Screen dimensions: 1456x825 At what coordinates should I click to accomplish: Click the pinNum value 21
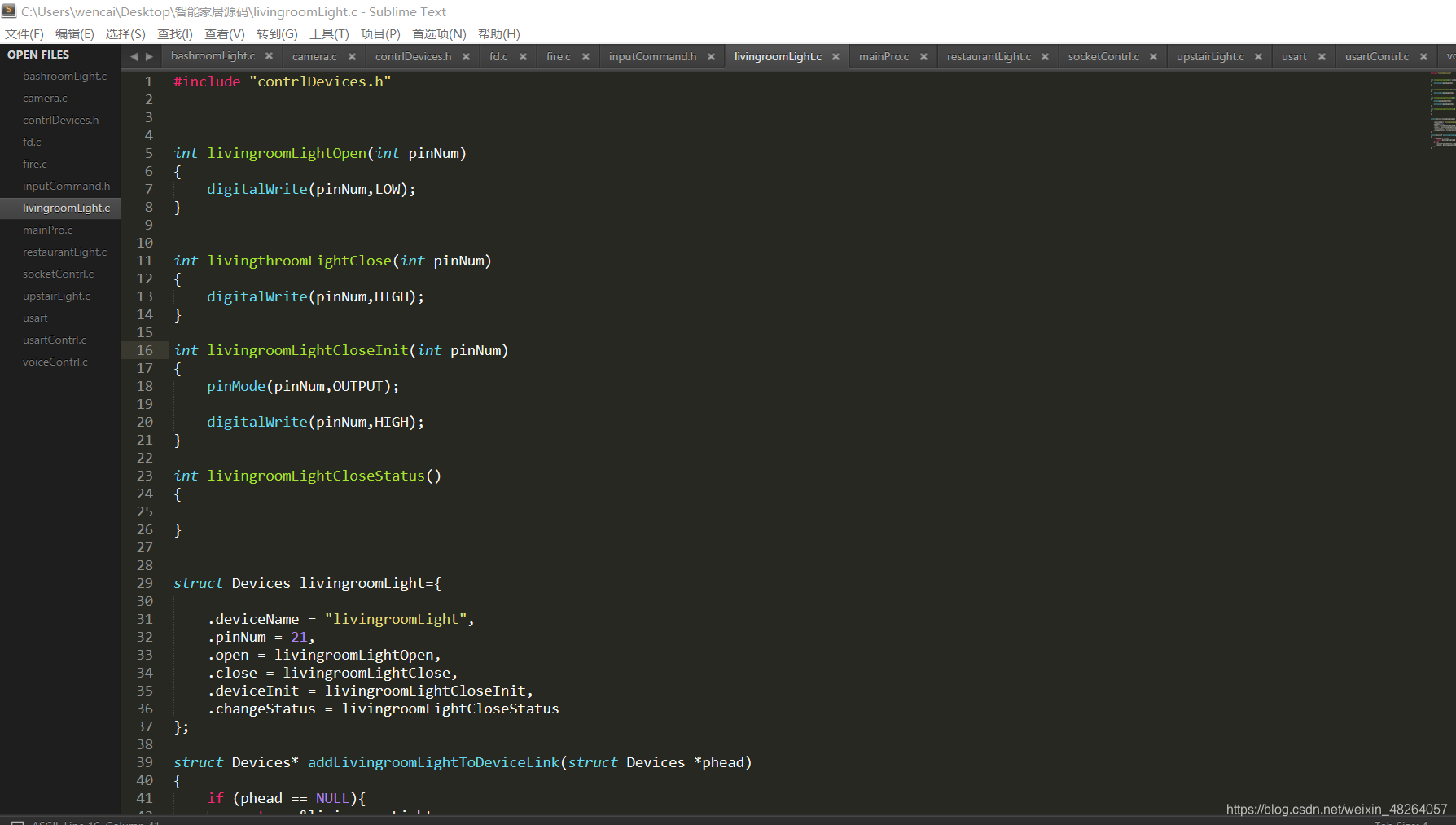(299, 637)
